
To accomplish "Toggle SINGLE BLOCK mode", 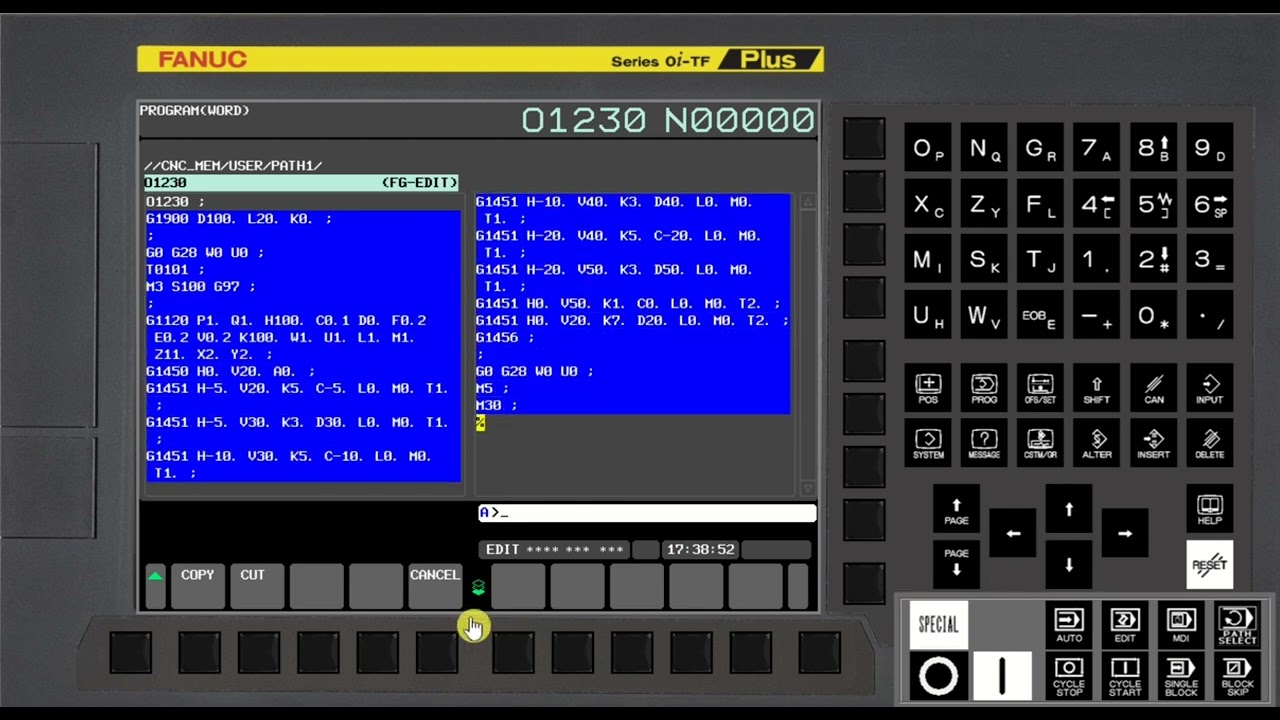I will tap(1181, 676).
